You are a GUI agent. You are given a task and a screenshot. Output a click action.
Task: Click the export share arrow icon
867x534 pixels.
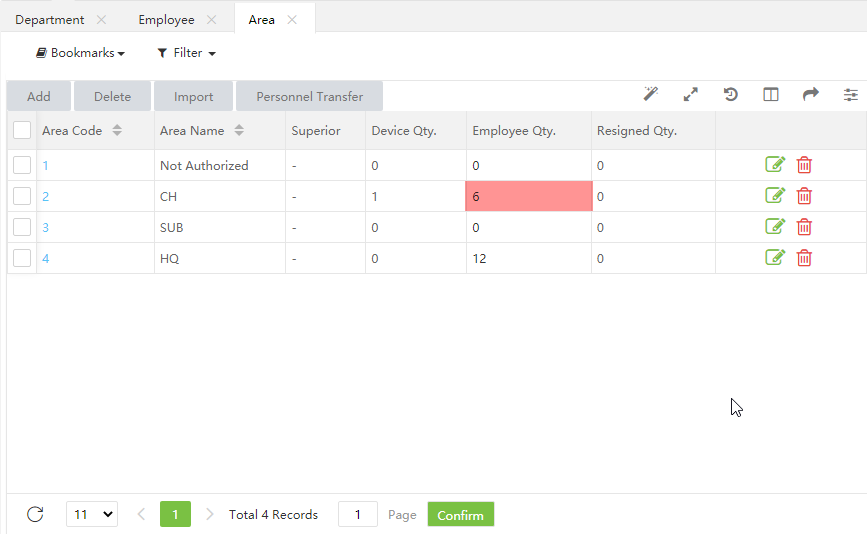pyautogui.click(x=811, y=95)
